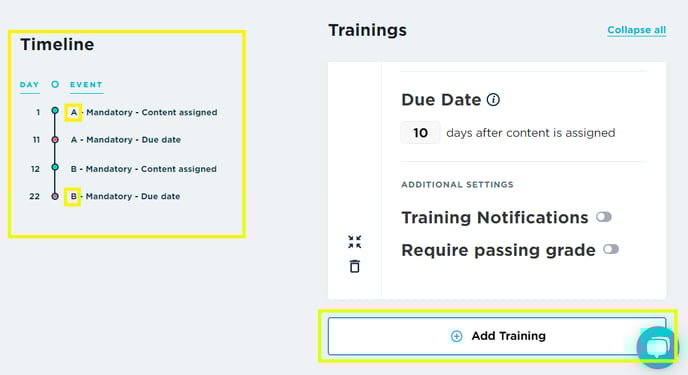Viewport: 688px width, 375px height.
Task: Click the plus icon in Add Training
Action: point(456,336)
